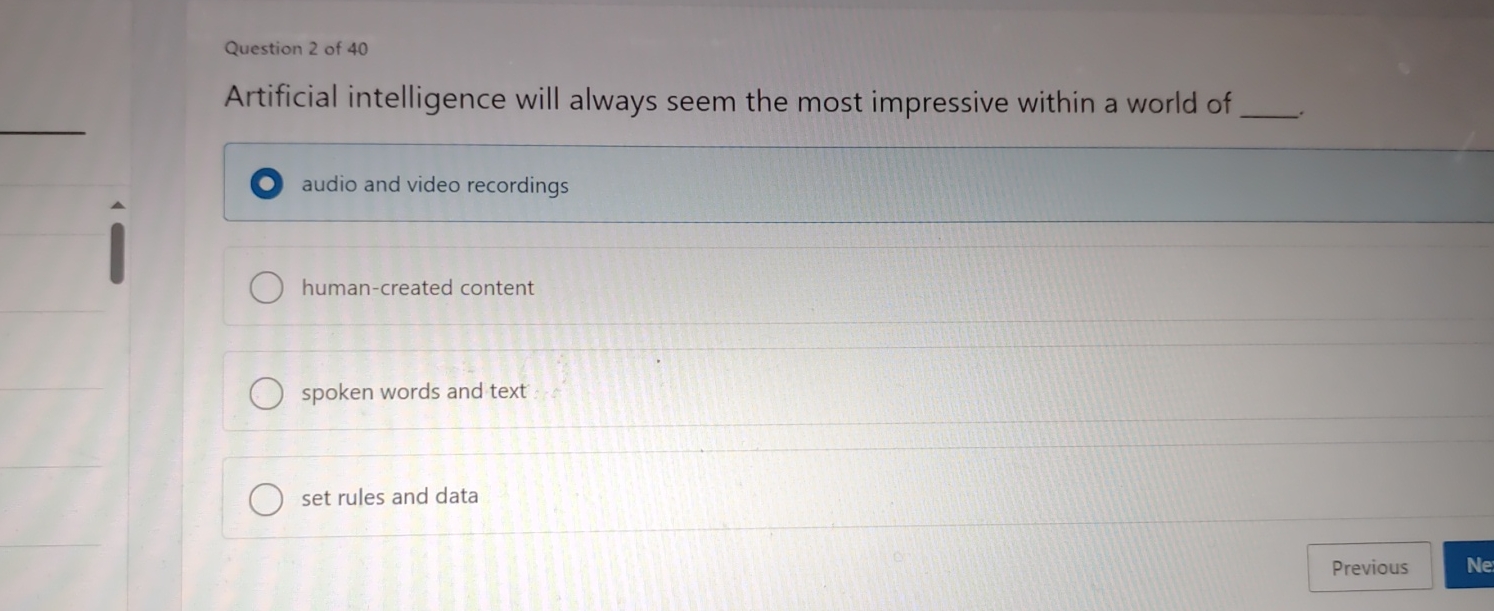The image size is (1494, 611).
Task: Go back with the Previous button
Action: [1369, 567]
